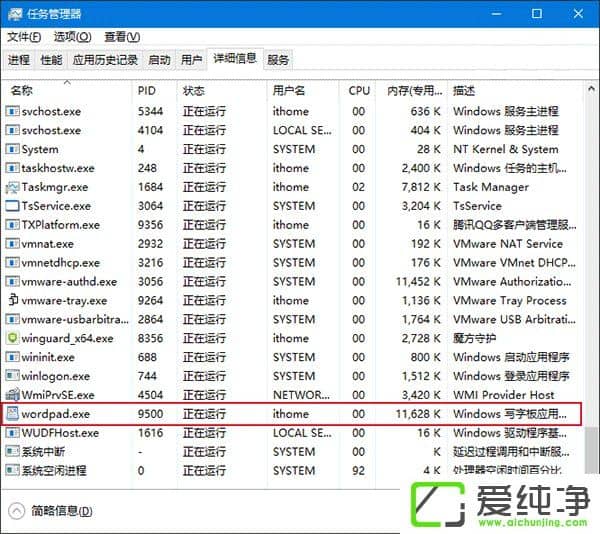Click the 系统中断 process icon
600x534 pixels.
12,451
